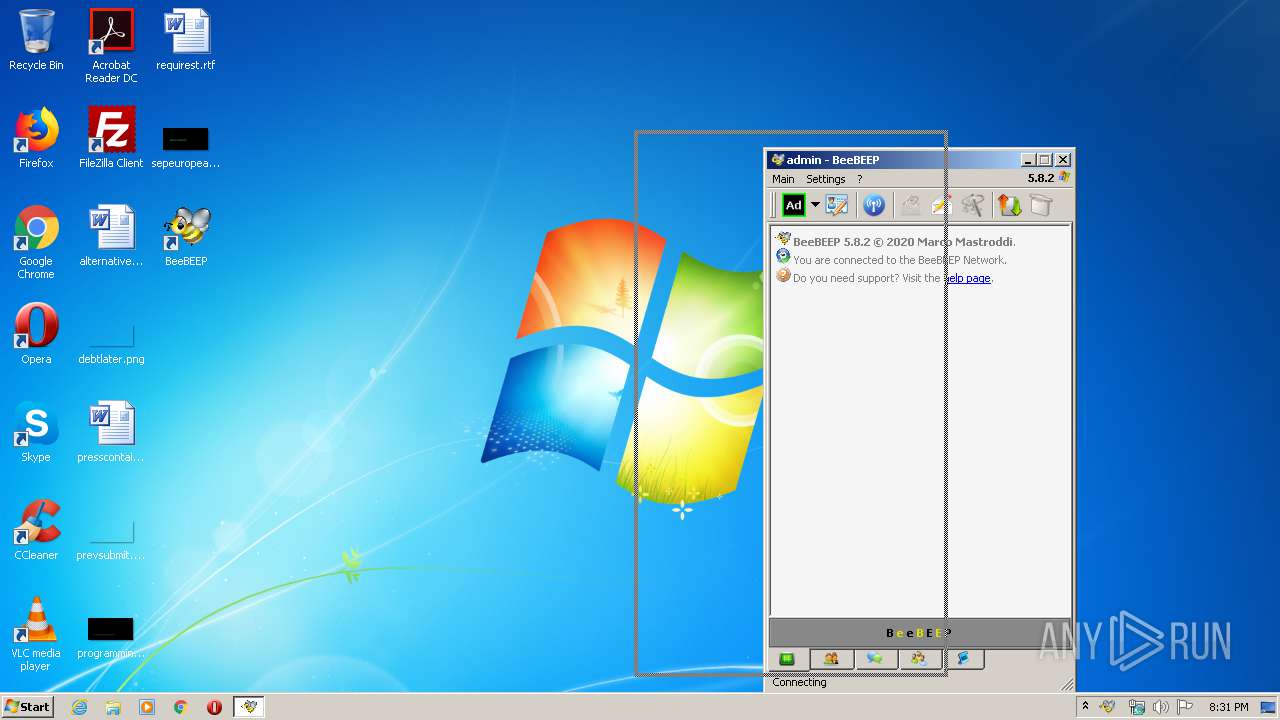This screenshot has width=1280, height=720.
Task: Open the Main menu
Action: [x=783, y=179]
